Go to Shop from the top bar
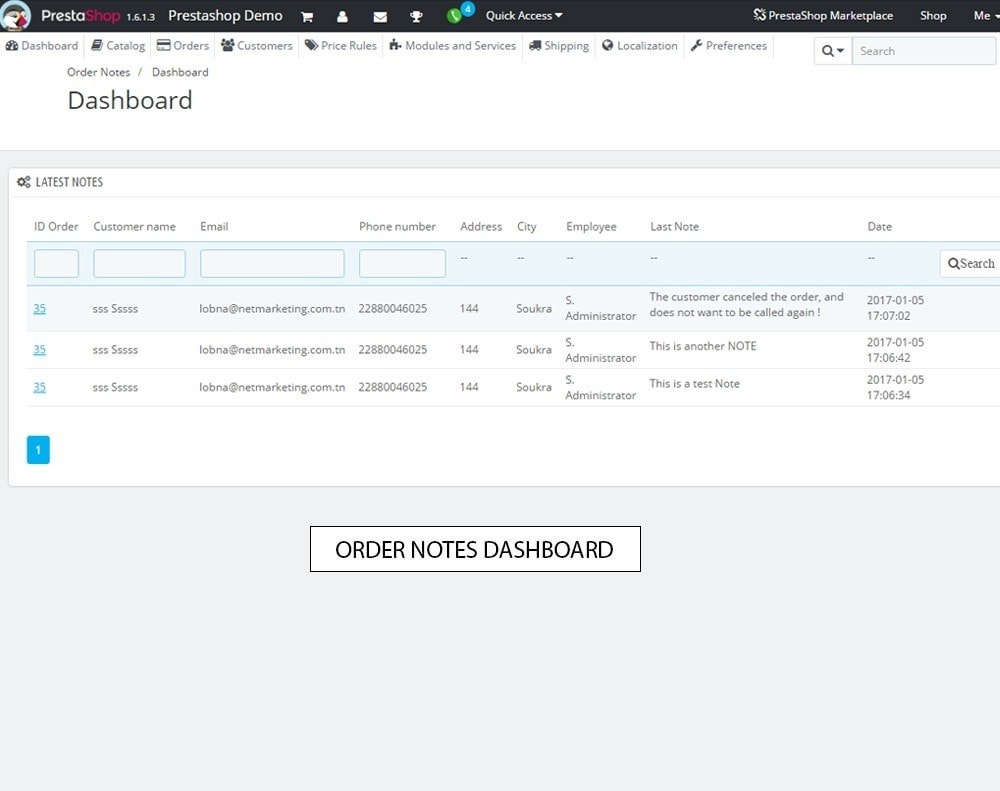This screenshot has height=791, width=1000. tap(933, 15)
